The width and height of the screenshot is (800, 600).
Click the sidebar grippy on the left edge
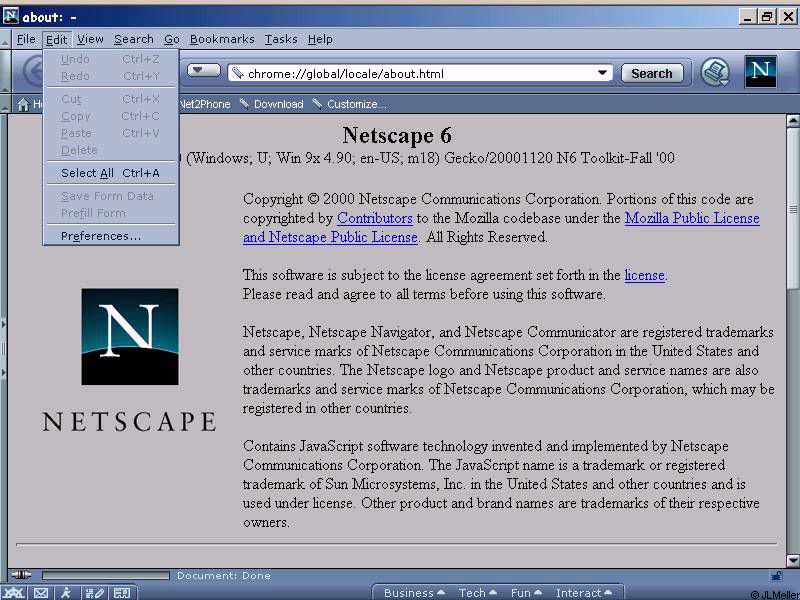[4, 348]
